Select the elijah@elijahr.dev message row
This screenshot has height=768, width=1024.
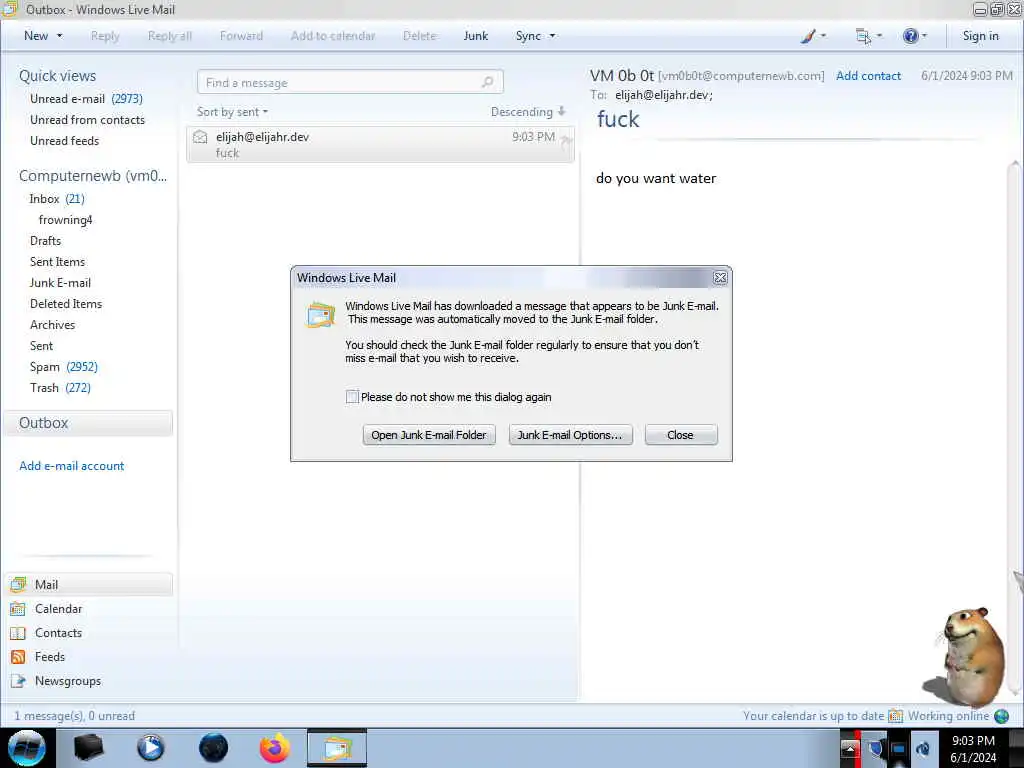(x=380, y=144)
